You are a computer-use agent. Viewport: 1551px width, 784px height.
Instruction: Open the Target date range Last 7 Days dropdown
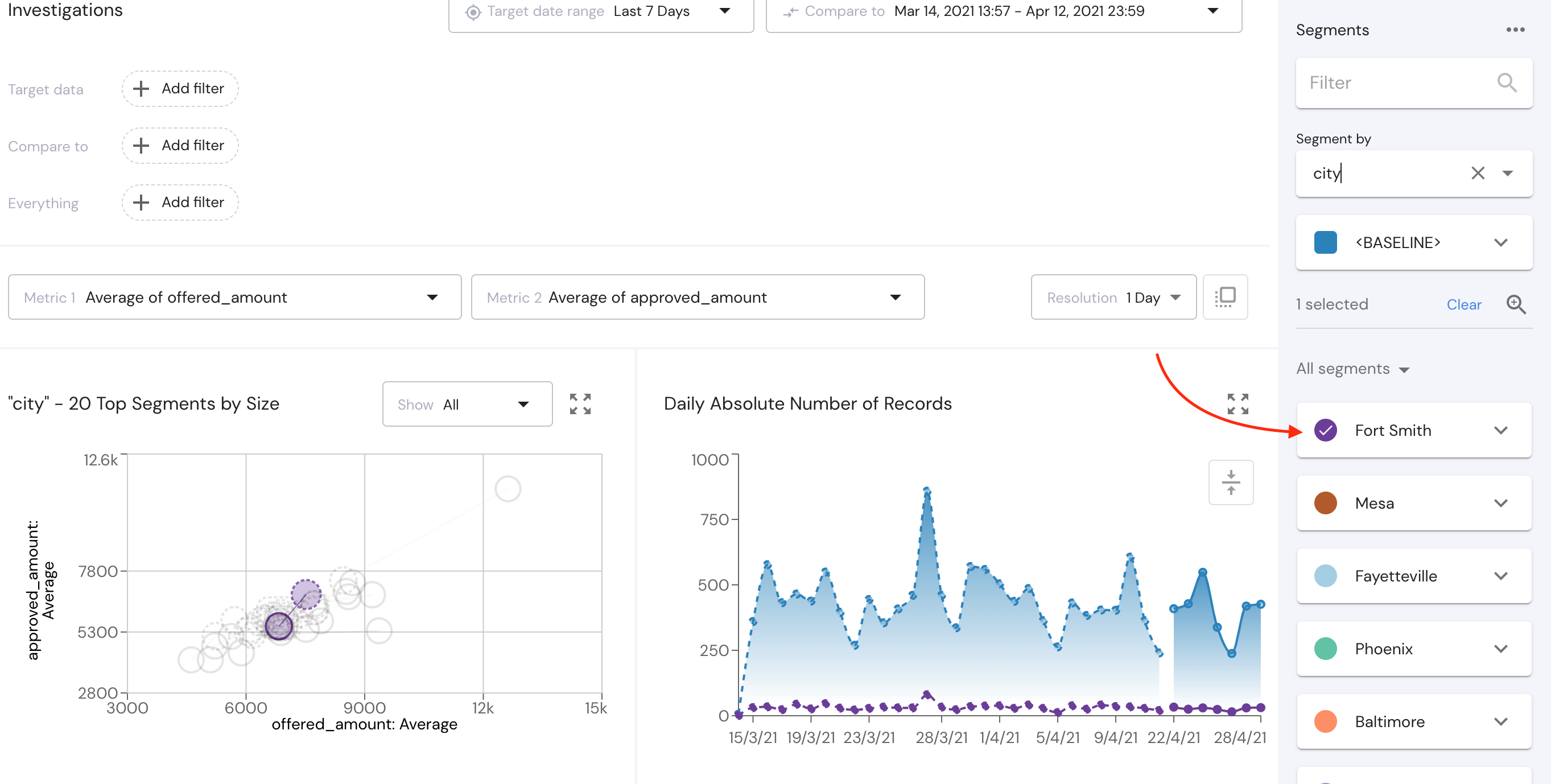(601, 12)
